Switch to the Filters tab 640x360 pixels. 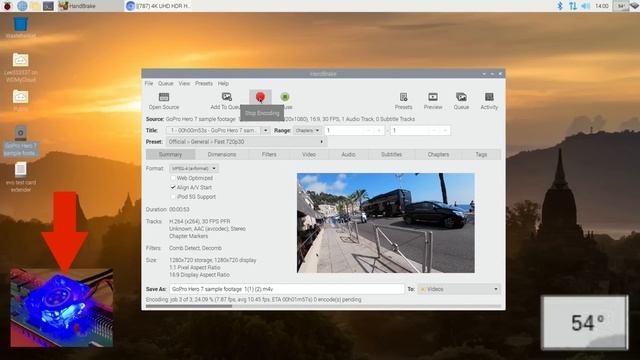(269, 154)
